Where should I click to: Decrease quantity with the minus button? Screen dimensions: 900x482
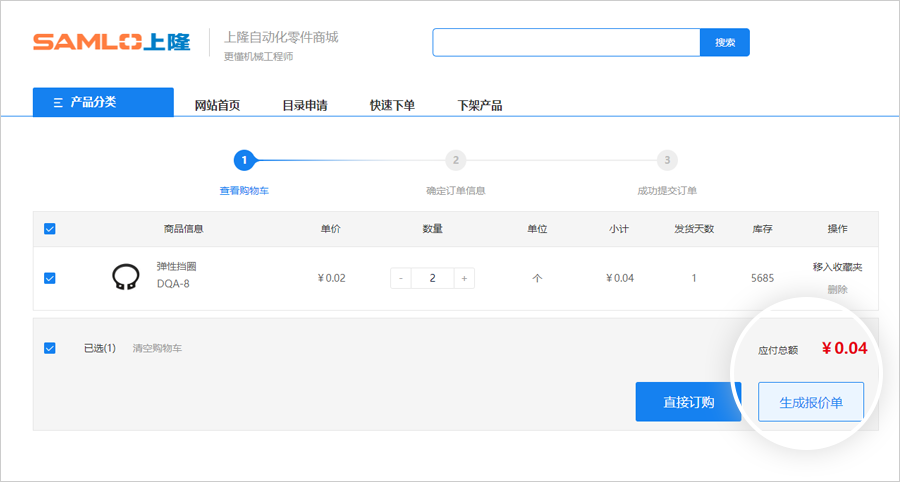tap(401, 278)
